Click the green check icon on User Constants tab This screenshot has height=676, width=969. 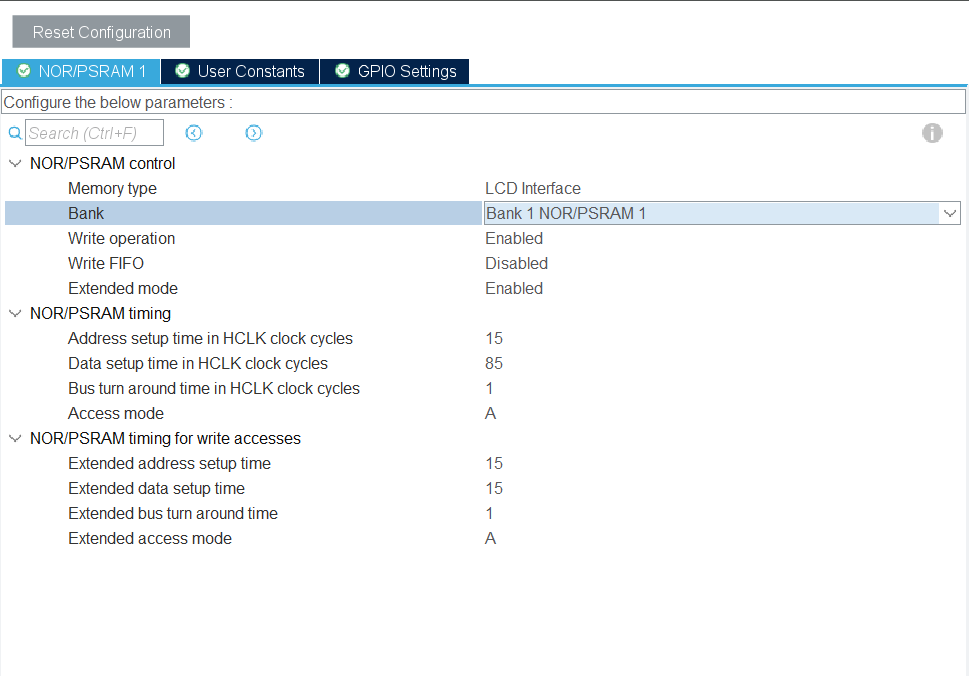coord(182,71)
